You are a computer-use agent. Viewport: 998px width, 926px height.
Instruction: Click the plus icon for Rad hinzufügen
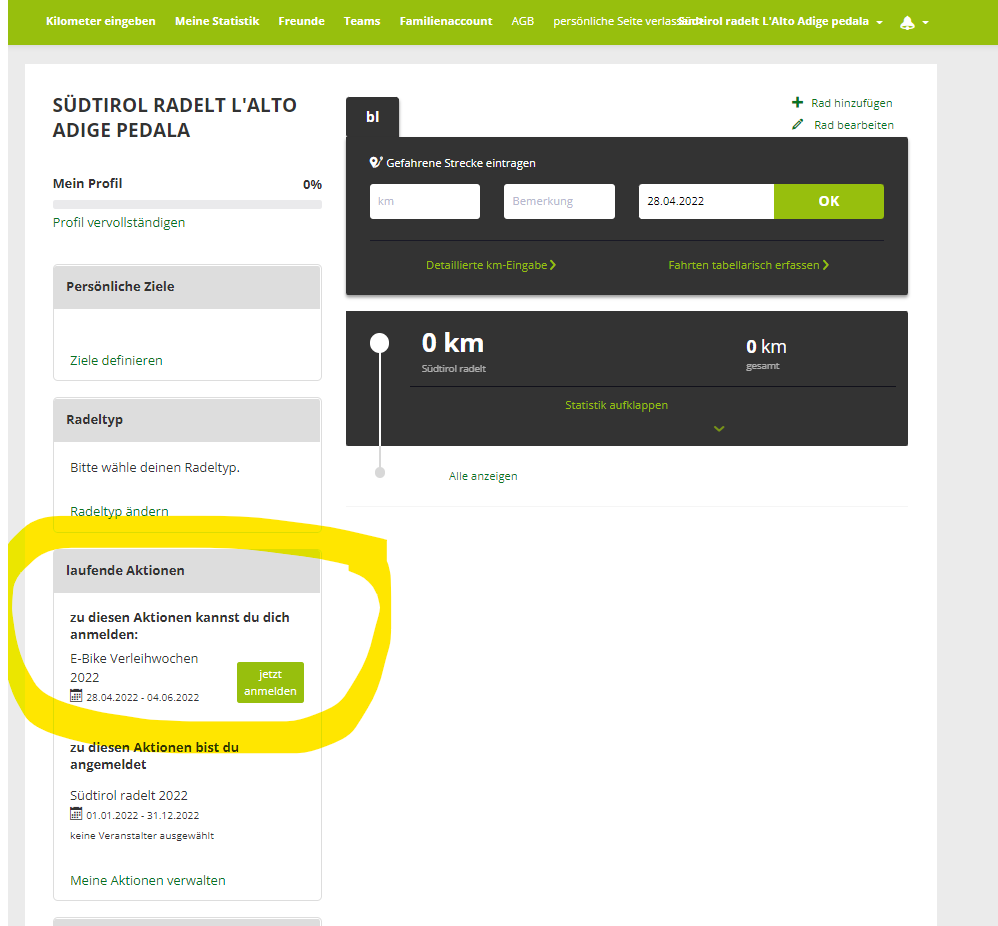click(797, 102)
